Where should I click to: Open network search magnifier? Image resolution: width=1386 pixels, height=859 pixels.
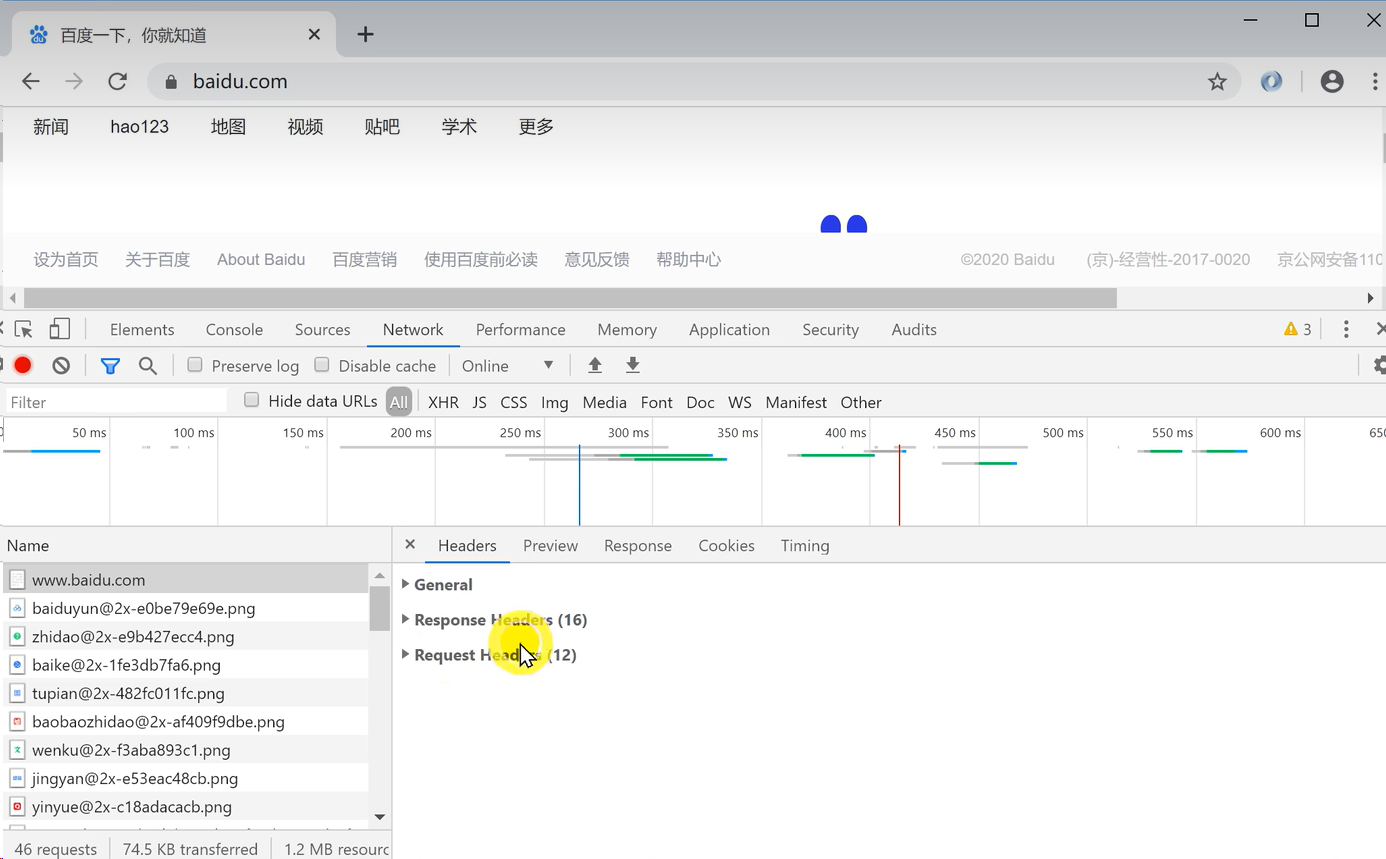[148, 366]
